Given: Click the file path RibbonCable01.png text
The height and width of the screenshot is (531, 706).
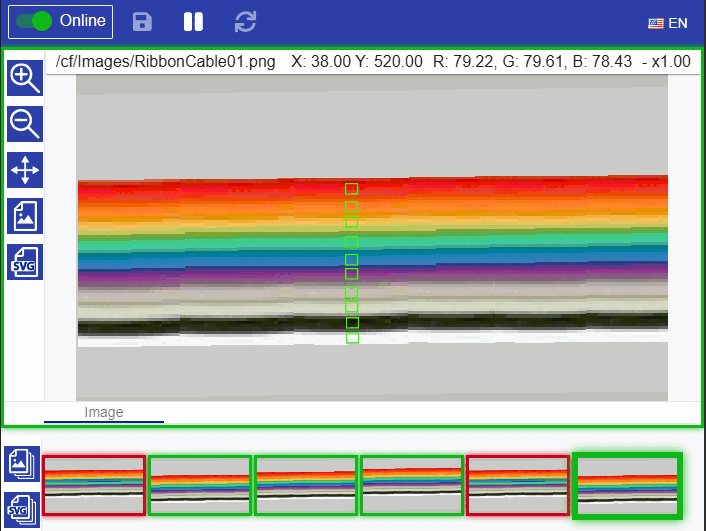Looking at the screenshot, I should click(165, 61).
